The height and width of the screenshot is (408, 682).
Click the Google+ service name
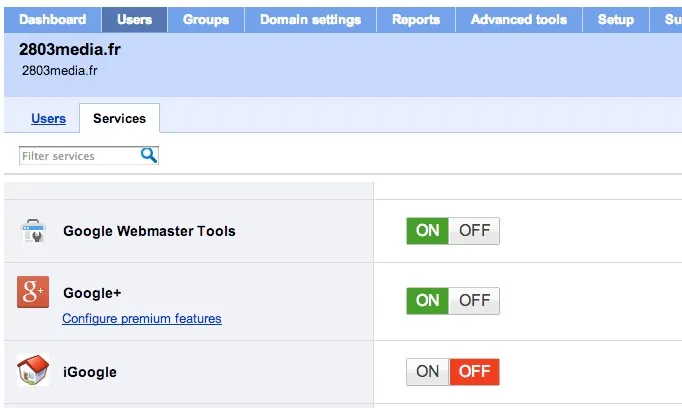pyautogui.click(x=92, y=293)
